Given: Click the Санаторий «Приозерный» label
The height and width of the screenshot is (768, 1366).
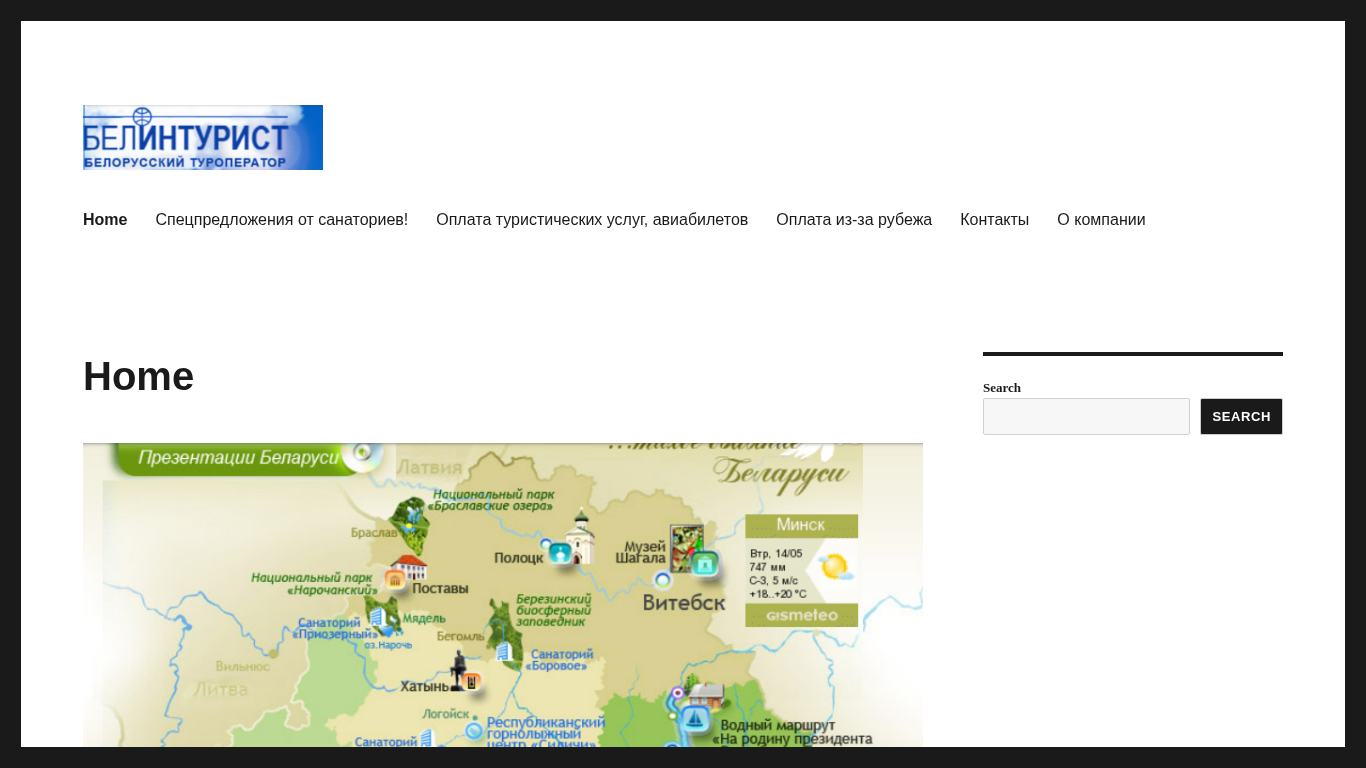Looking at the screenshot, I should [335, 629].
